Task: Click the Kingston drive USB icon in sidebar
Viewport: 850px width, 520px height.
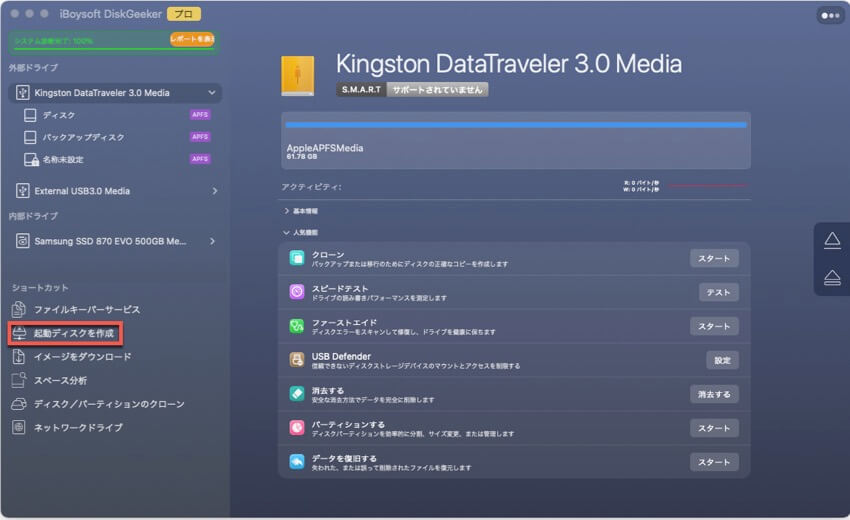Action: pos(22,93)
